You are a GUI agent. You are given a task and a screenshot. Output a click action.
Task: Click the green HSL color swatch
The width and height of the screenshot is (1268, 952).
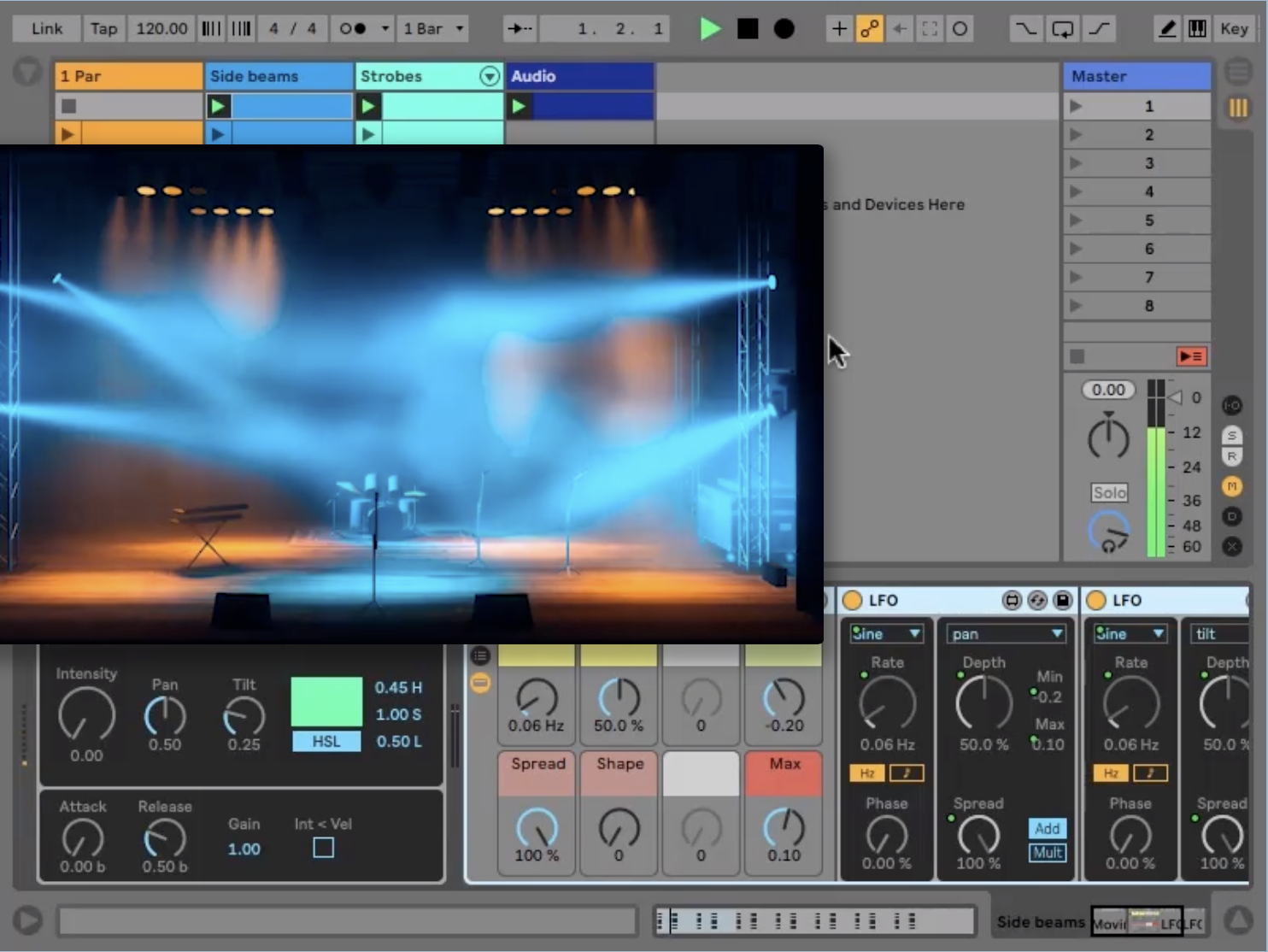326,702
